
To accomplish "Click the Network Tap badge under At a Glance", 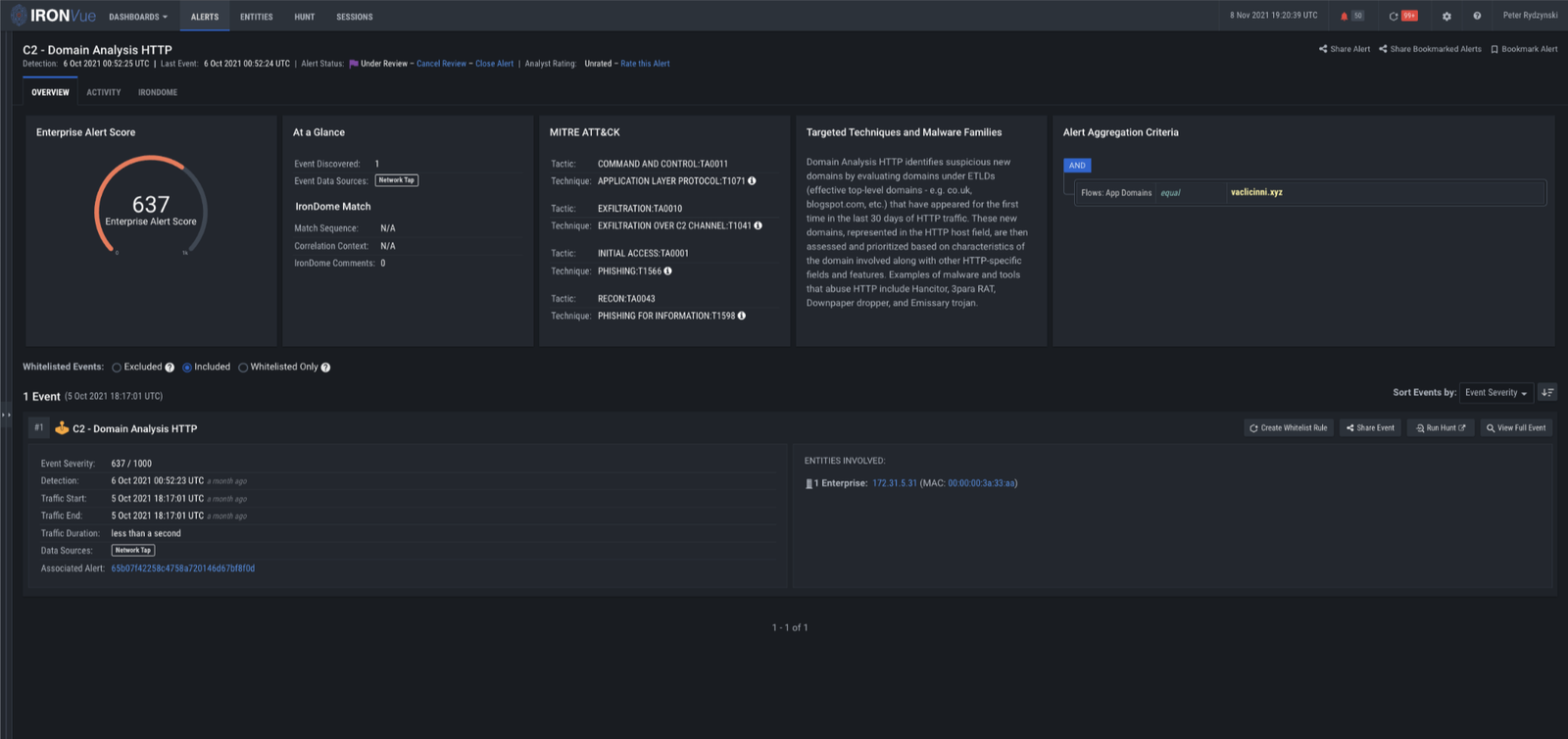I will [x=397, y=180].
